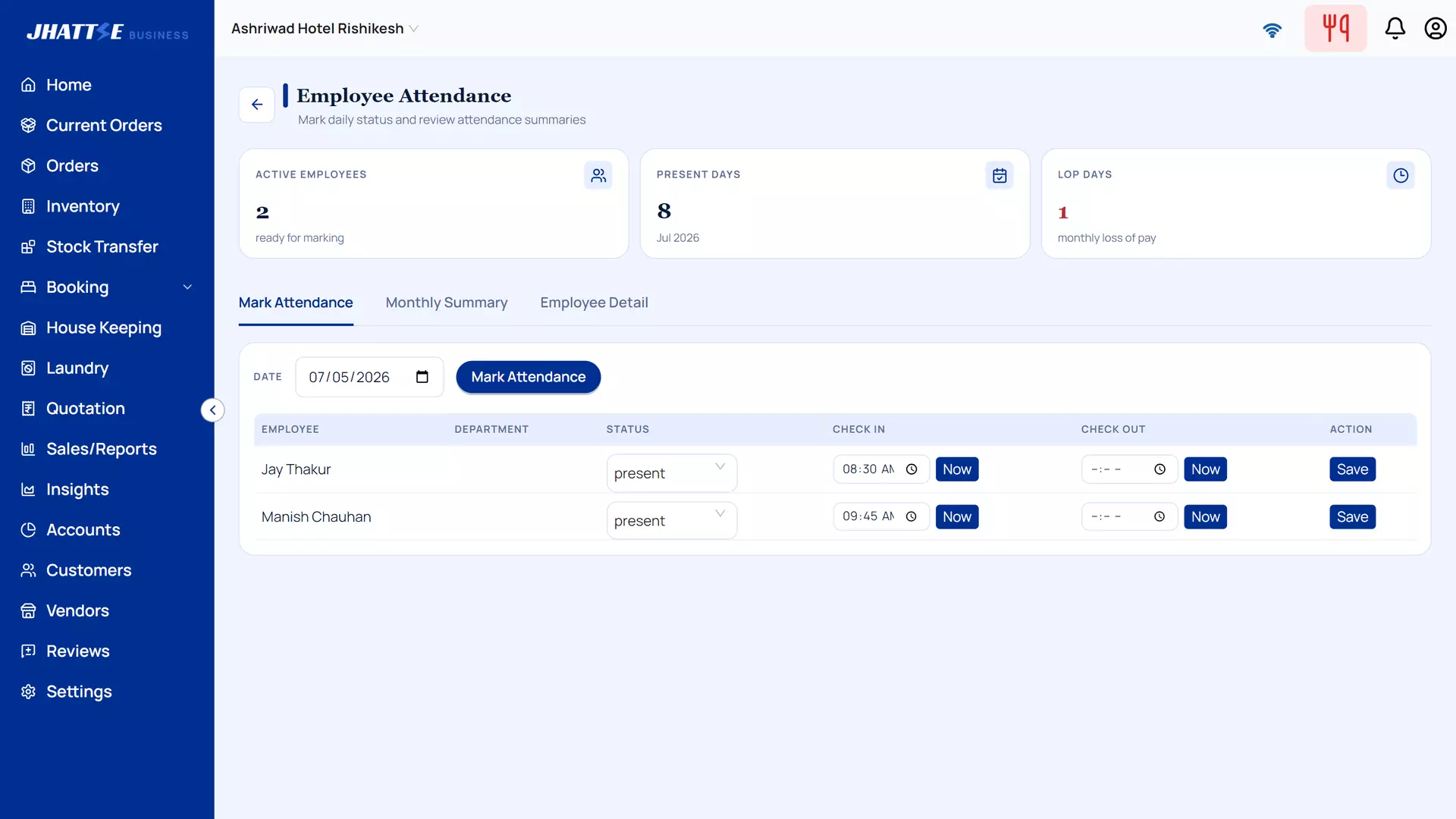
Task: Open the Ashriwad Hotel Rishikesh selector
Action: click(x=325, y=28)
